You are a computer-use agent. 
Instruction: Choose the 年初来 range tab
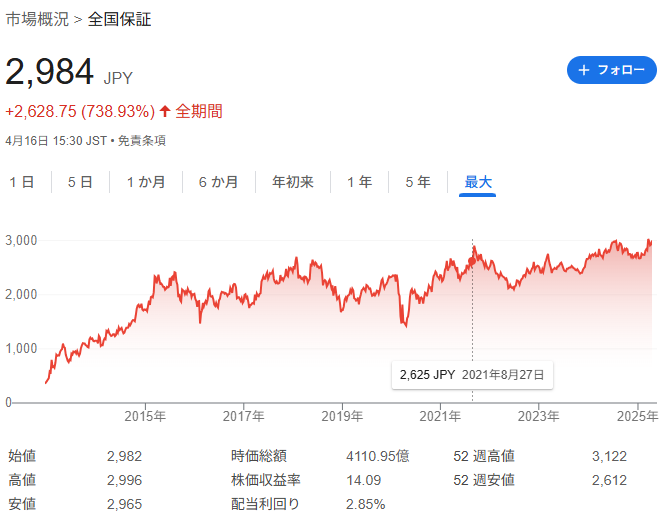click(293, 182)
